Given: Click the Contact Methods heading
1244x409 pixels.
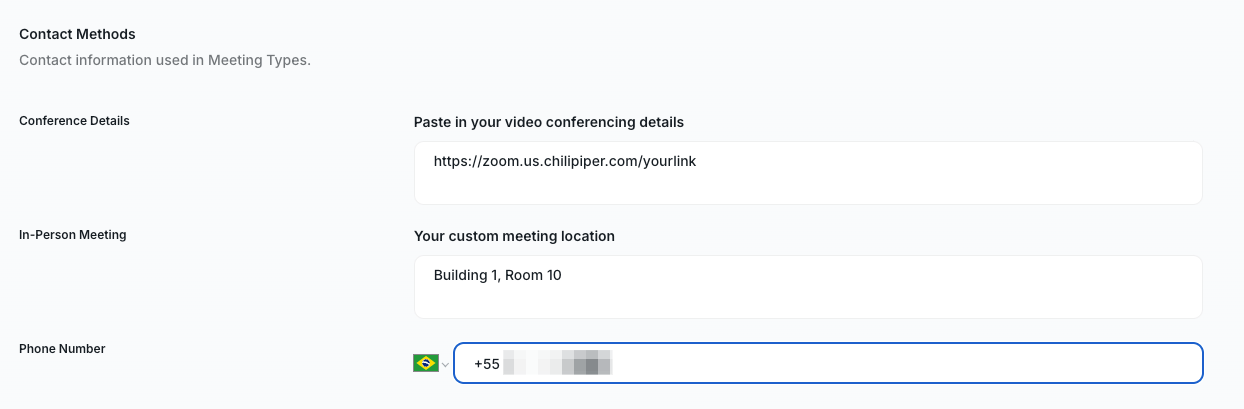Looking at the screenshot, I should [x=77, y=34].
